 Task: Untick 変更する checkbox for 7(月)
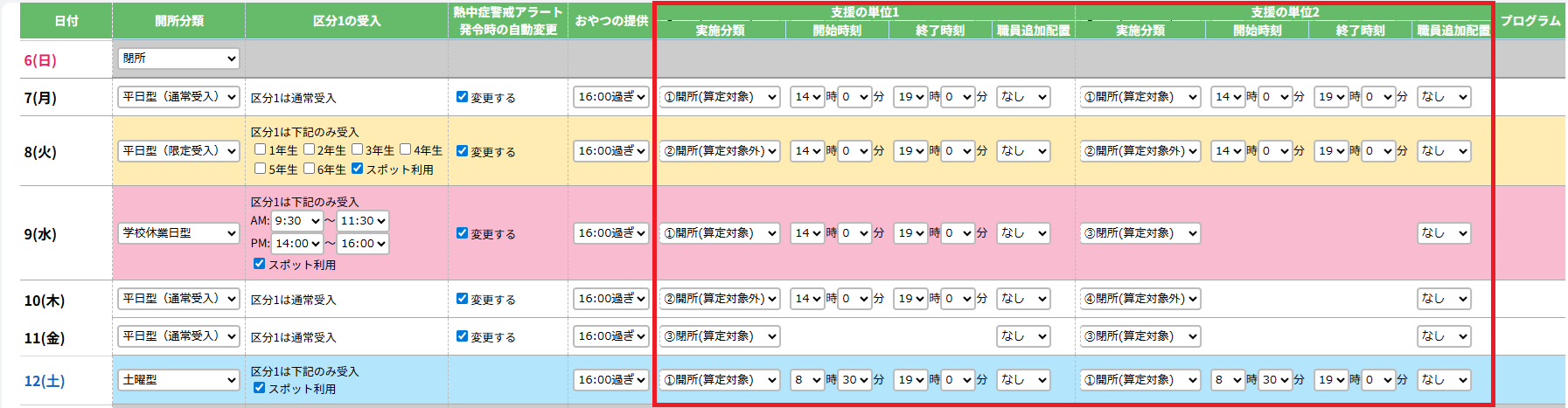tap(462, 97)
